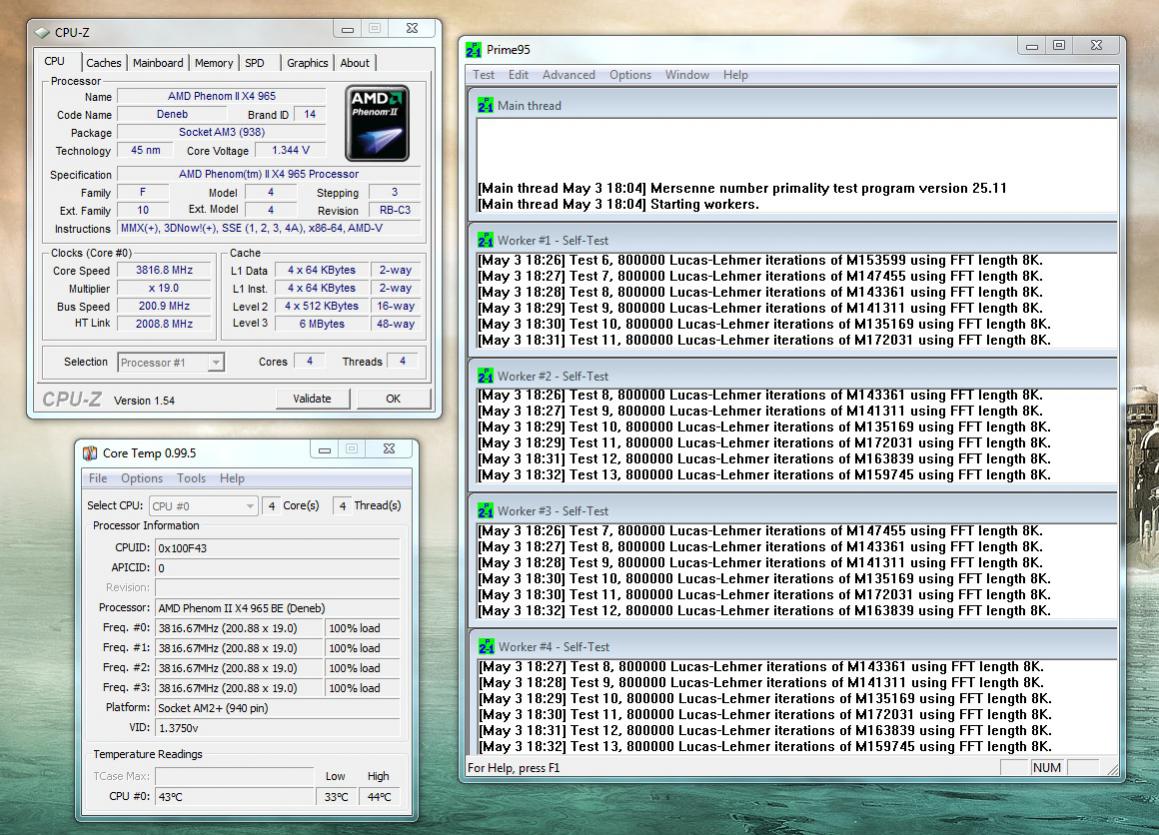Click the Freq. #0 frequency field in Core Temp
The height and width of the screenshot is (835, 1159).
pyautogui.click(x=239, y=628)
